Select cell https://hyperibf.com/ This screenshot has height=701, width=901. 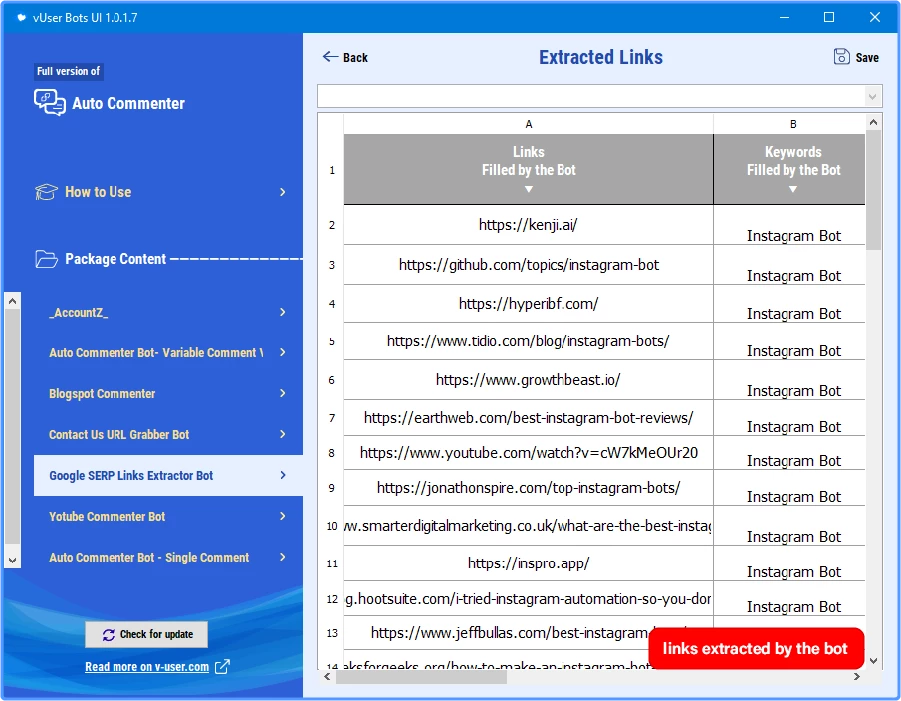point(529,303)
